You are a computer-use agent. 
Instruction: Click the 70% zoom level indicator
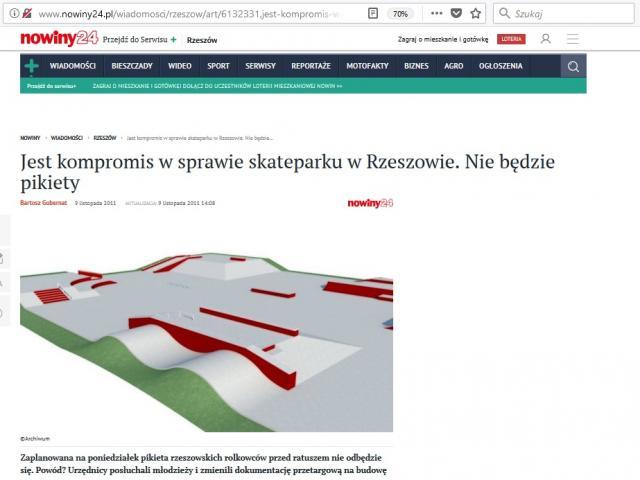tap(399, 14)
